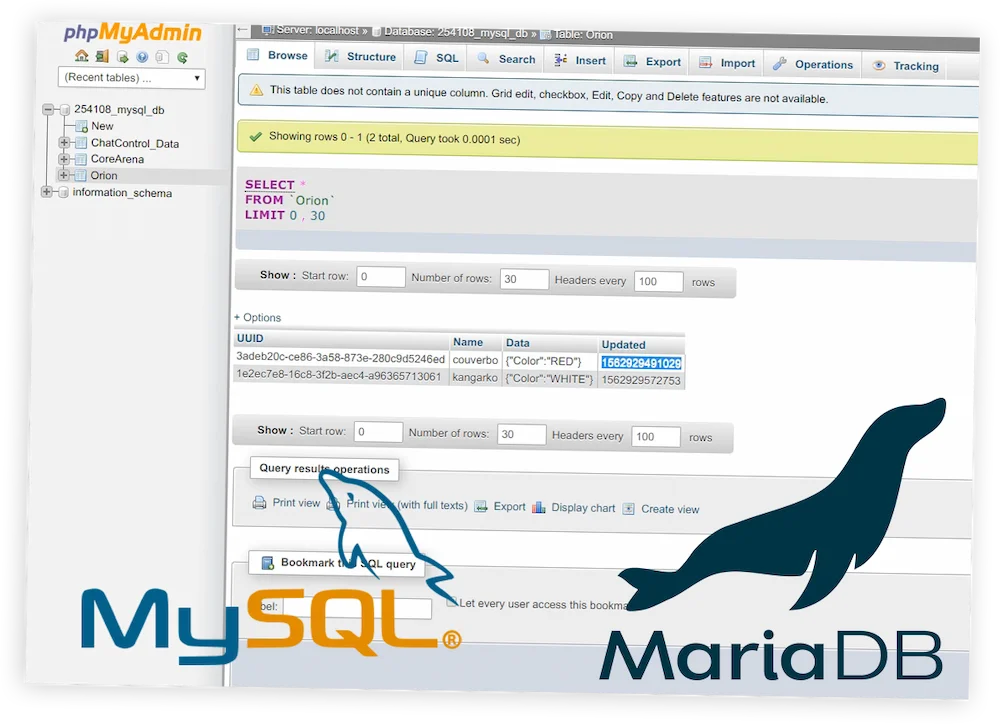Open the Insert tab

(x=580, y=61)
